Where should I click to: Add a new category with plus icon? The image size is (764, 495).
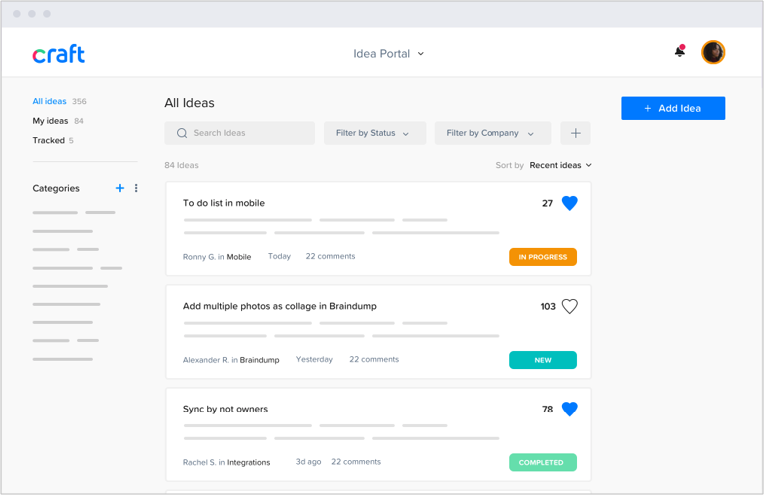click(120, 188)
